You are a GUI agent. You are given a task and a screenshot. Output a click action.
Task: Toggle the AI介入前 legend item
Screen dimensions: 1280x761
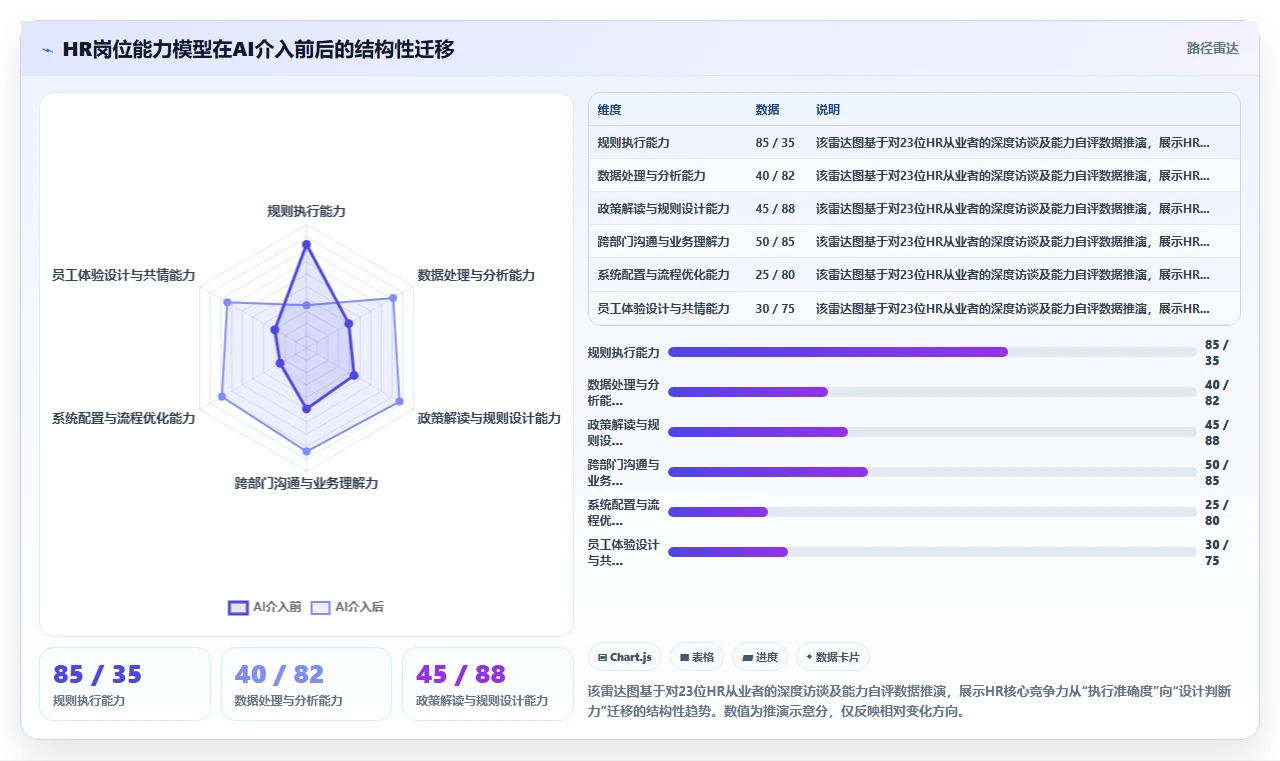[x=265, y=607]
